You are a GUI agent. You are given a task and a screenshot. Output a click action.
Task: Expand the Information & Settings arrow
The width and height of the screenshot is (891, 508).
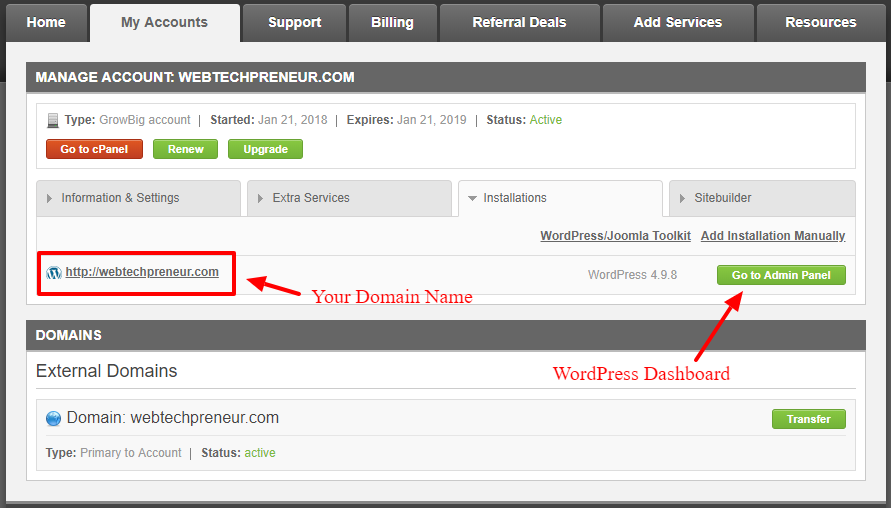pos(49,198)
